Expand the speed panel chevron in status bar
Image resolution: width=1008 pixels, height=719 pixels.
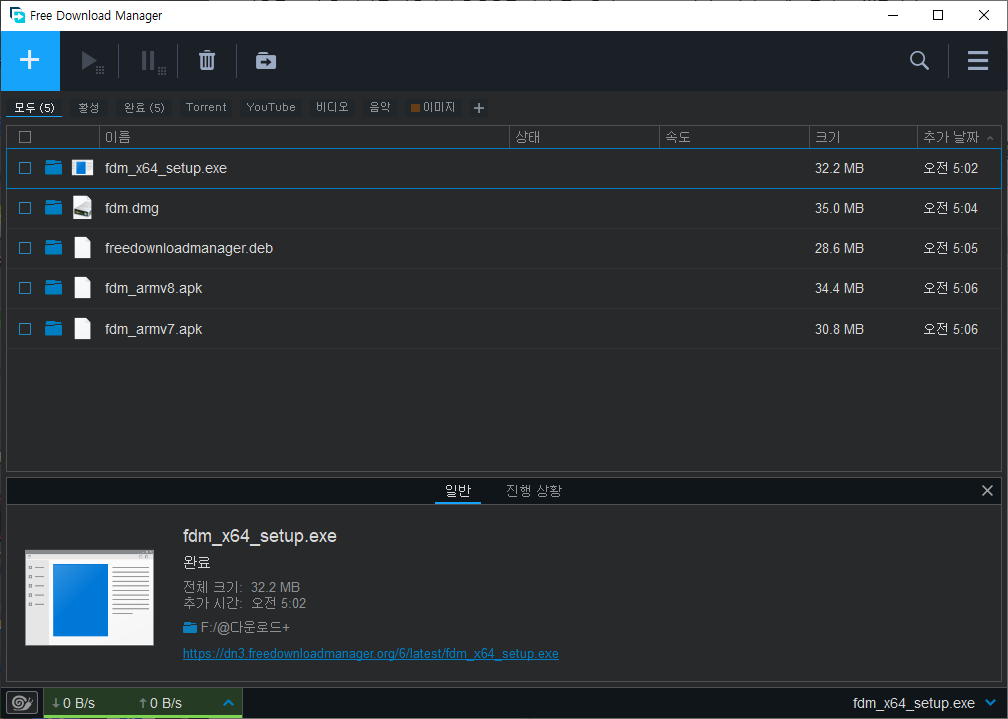pyautogui.click(x=228, y=703)
